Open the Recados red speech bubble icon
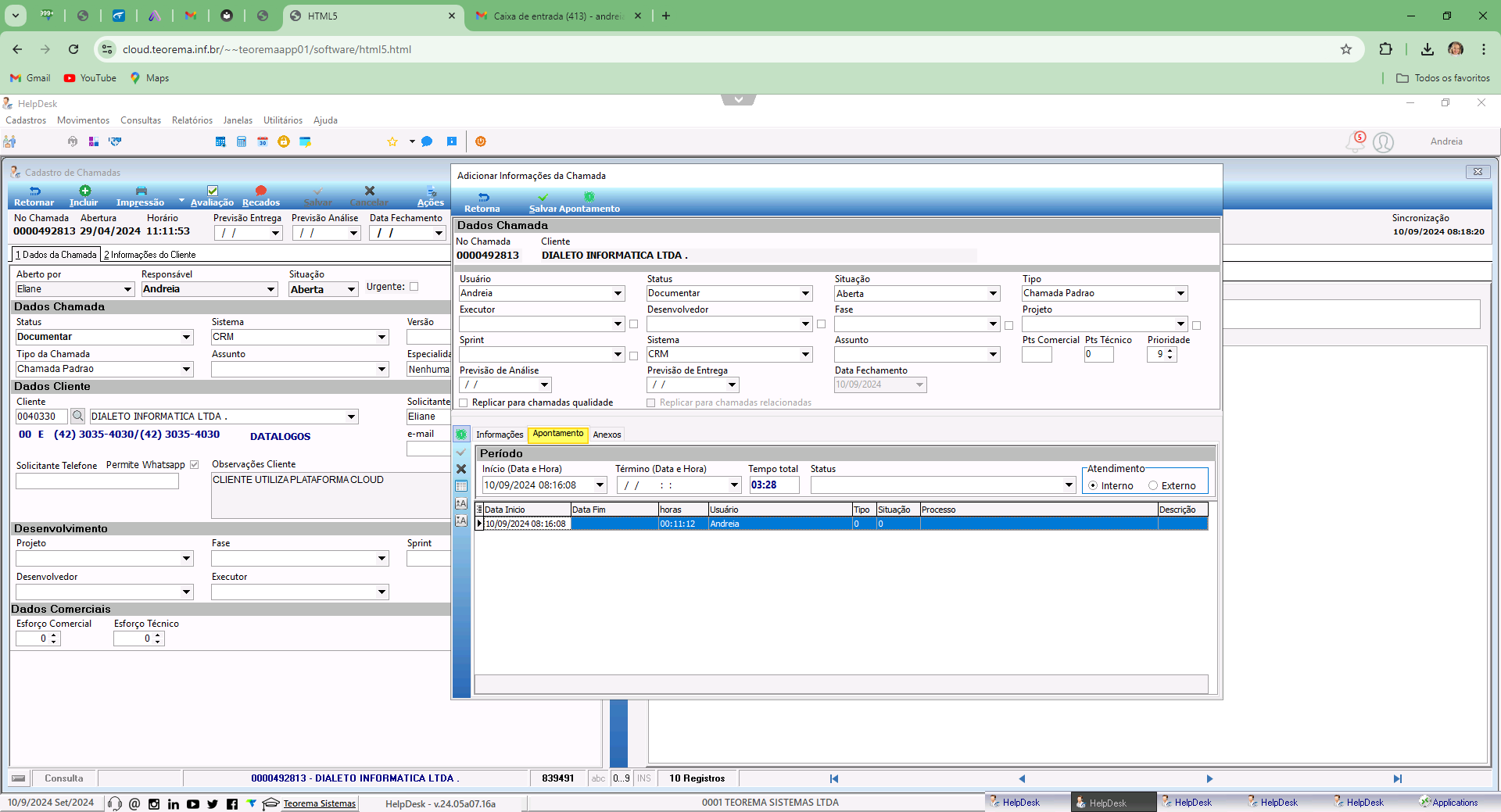Screen dimensions: 1501x812 [x=261, y=191]
